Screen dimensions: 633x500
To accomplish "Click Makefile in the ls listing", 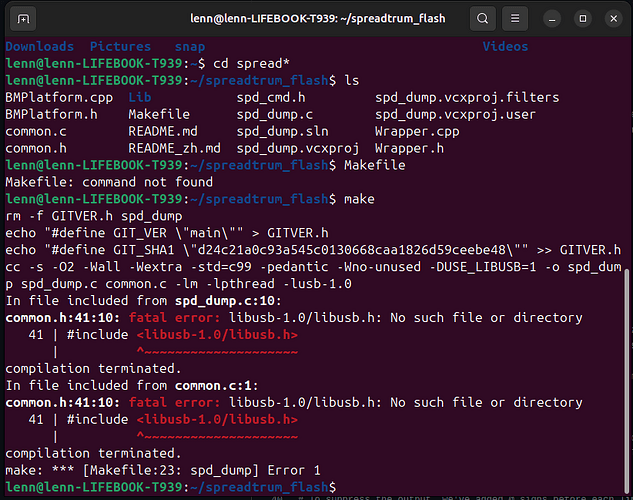I will pos(159,114).
